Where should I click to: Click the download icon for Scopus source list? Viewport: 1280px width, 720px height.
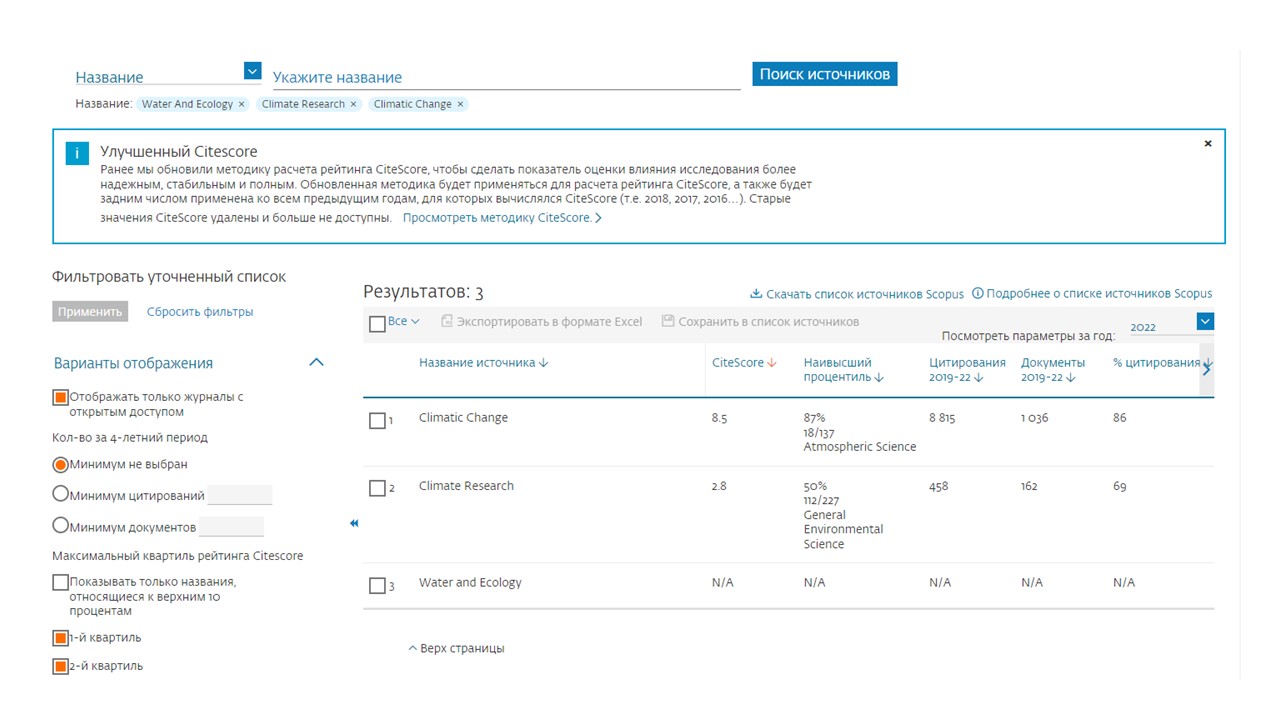click(756, 294)
